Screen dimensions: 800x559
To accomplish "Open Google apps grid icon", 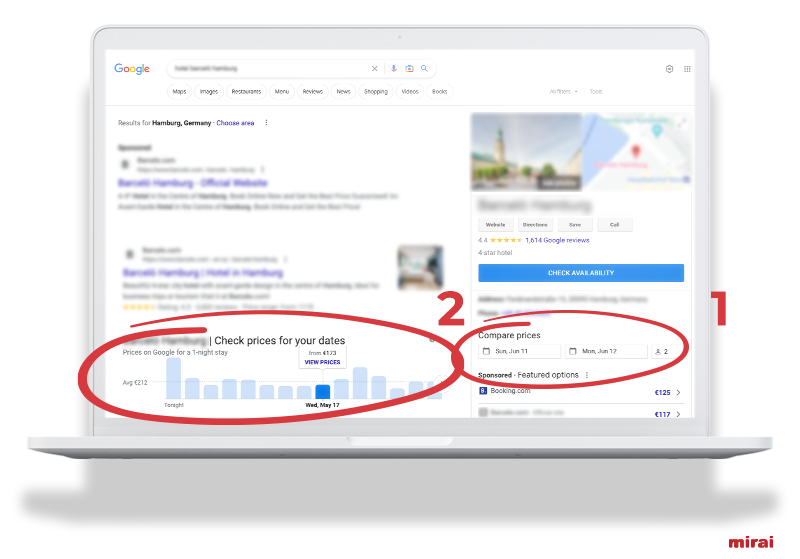I will click(687, 69).
